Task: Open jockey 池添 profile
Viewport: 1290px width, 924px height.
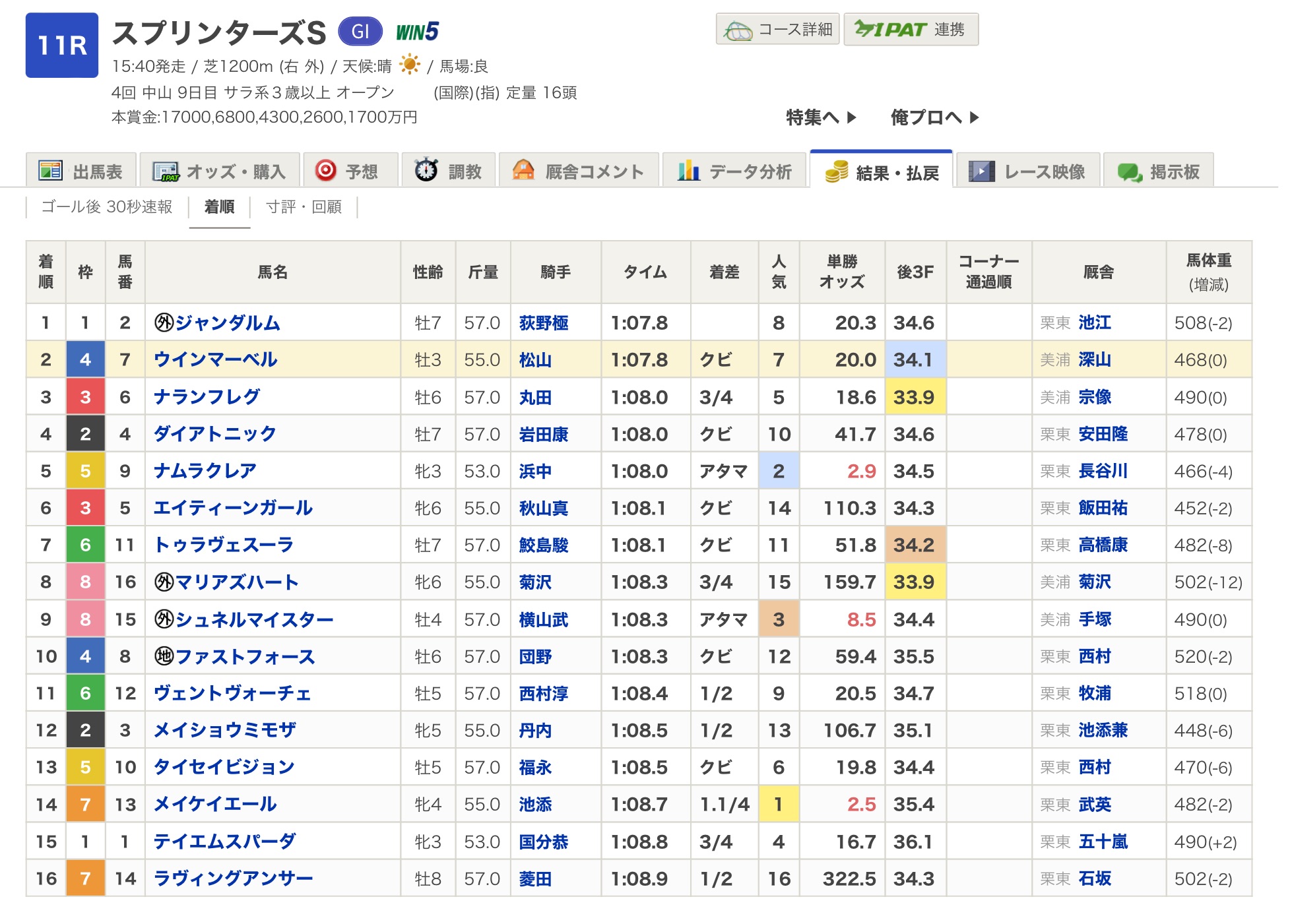Action: coord(535,804)
